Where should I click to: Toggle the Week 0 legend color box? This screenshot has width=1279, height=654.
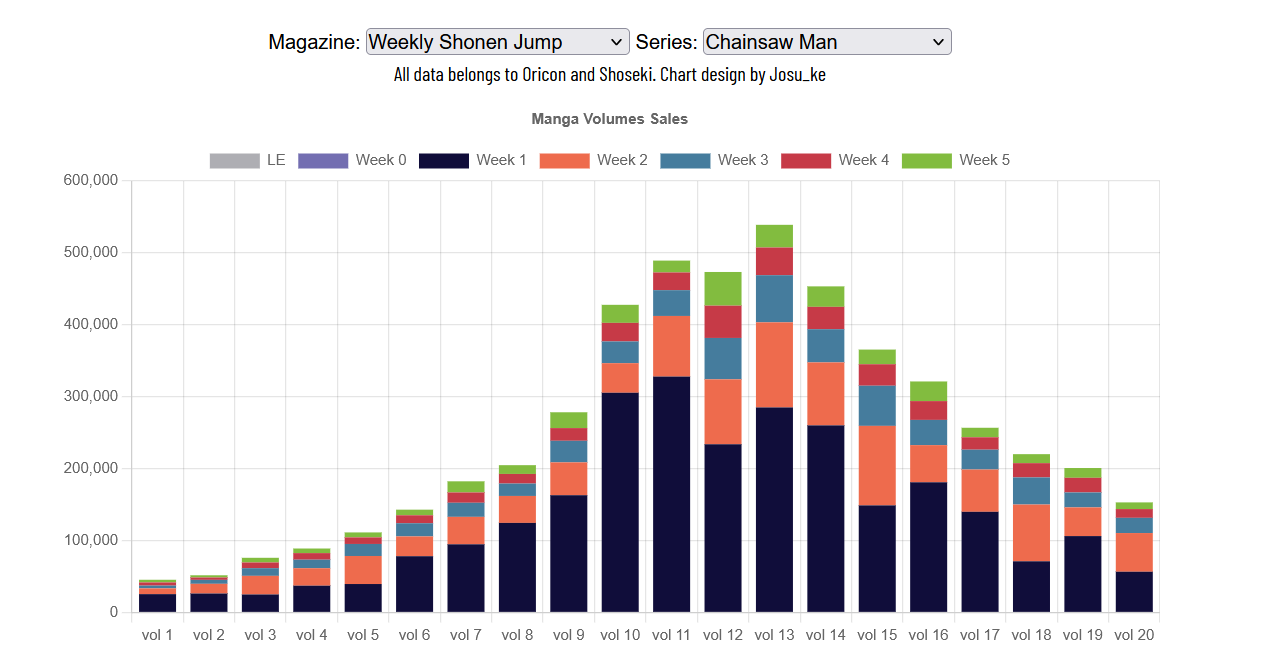tap(323, 160)
